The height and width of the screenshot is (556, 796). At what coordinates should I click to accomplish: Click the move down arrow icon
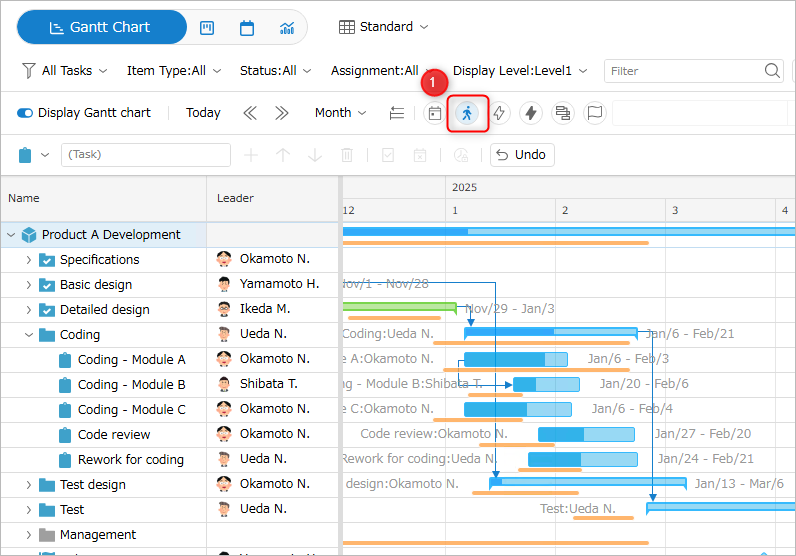click(x=315, y=155)
